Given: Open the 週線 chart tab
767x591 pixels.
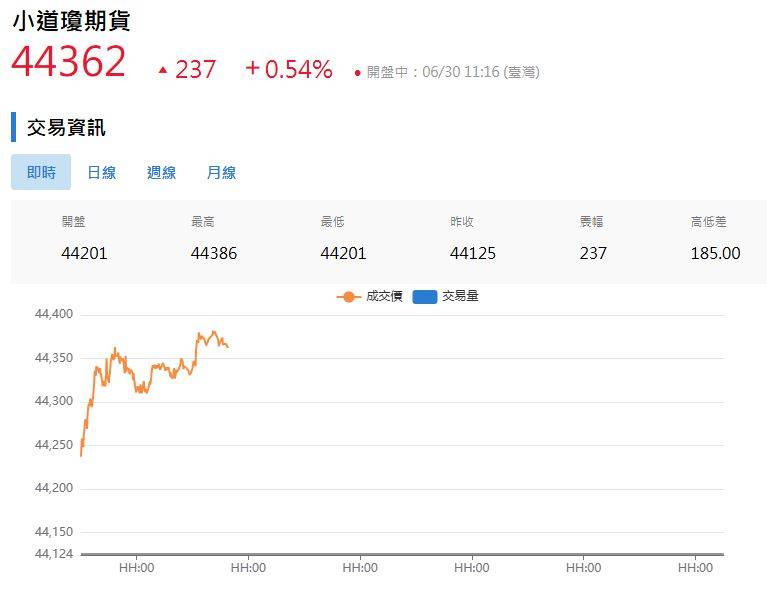Looking at the screenshot, I should (161, 172).
